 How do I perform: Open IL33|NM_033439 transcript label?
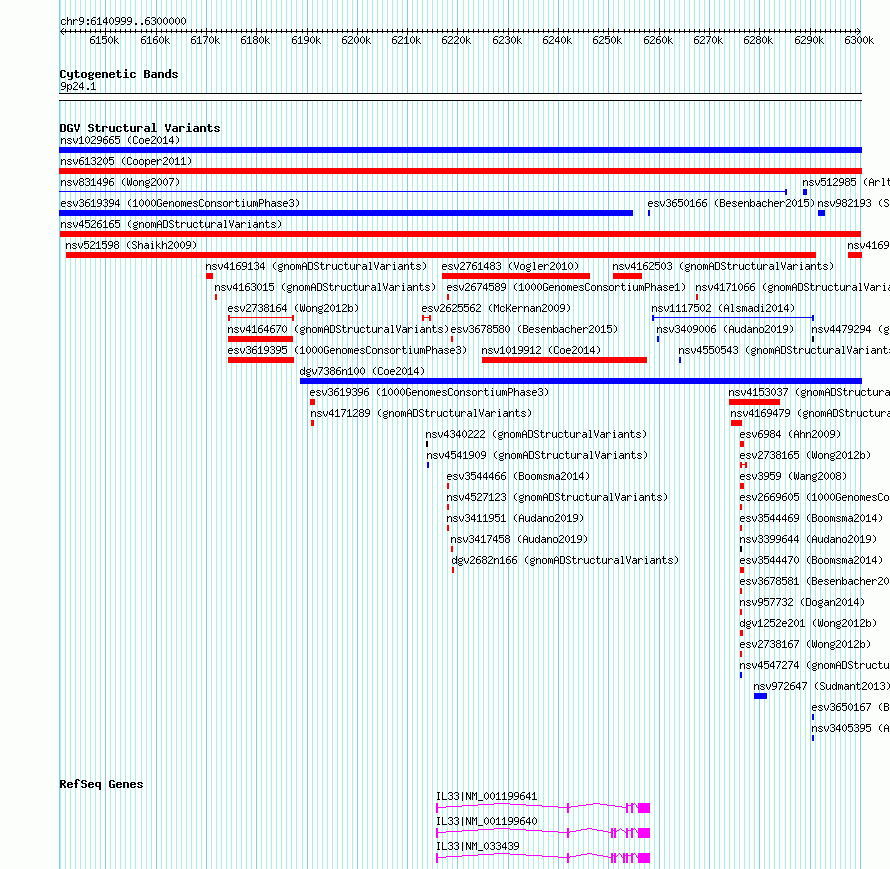click(x=477, y=846)
